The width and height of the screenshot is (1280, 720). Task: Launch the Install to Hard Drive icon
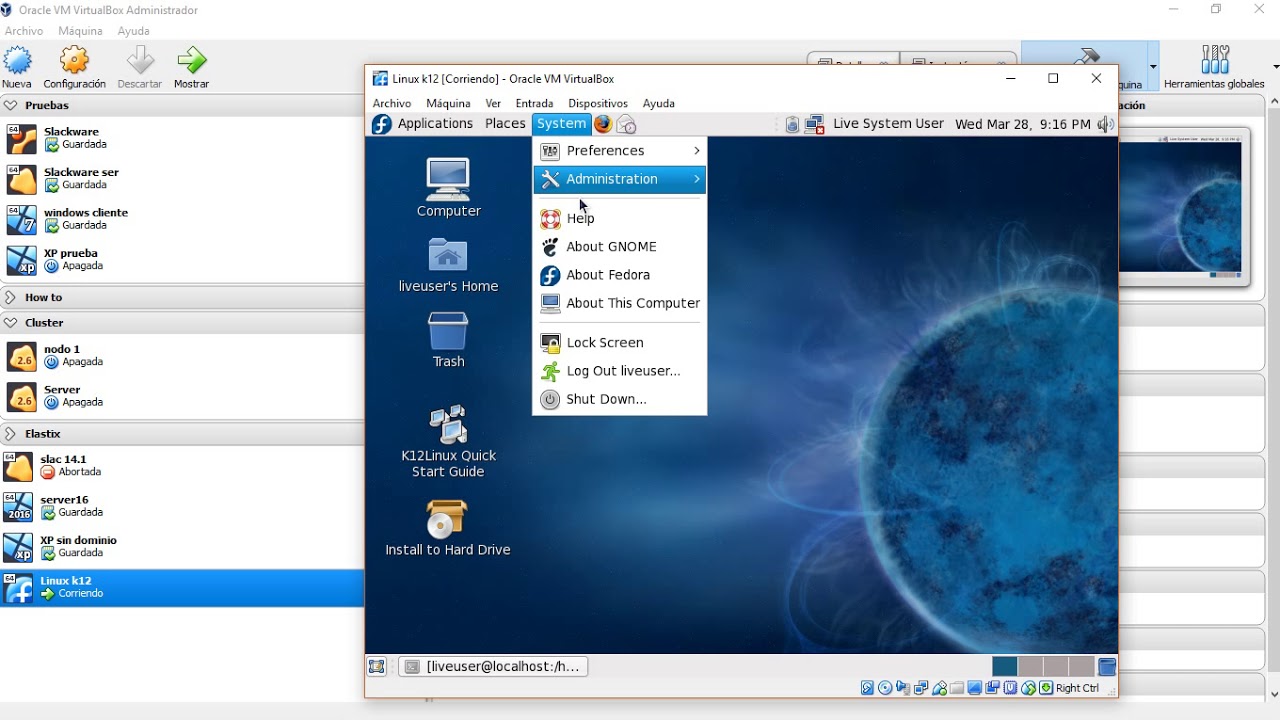(x=447, y=518)
